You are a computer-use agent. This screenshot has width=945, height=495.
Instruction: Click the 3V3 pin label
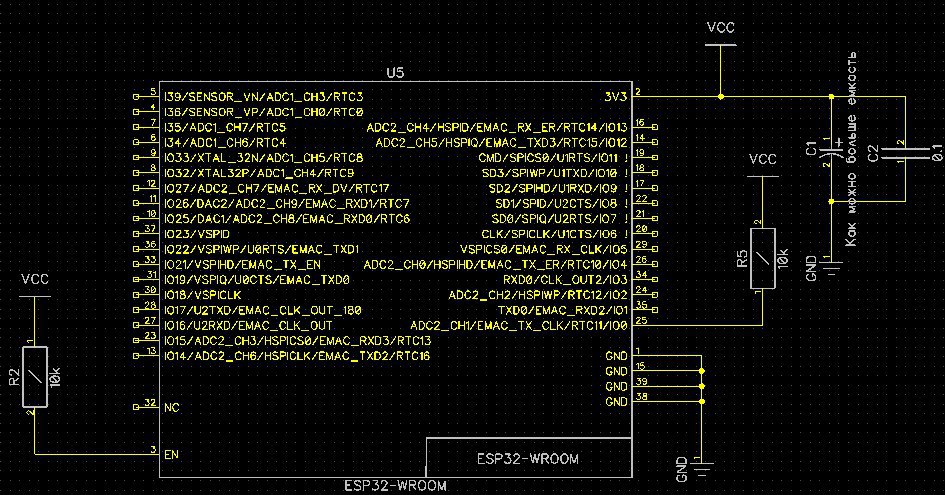click(615, 96)
